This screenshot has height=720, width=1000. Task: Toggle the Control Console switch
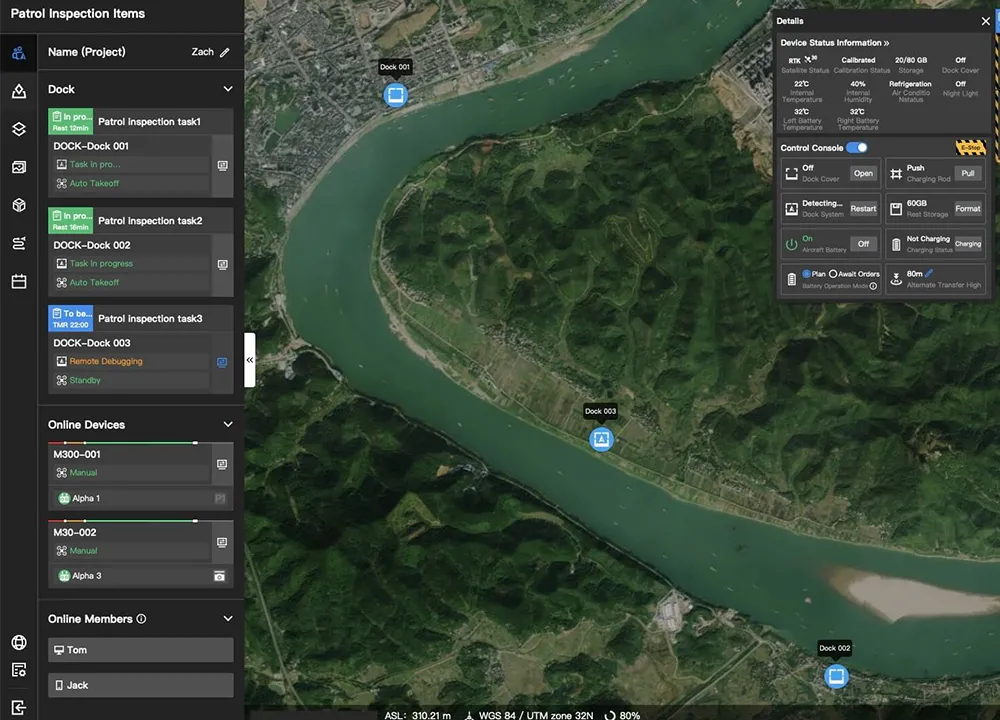pos(856,148)
